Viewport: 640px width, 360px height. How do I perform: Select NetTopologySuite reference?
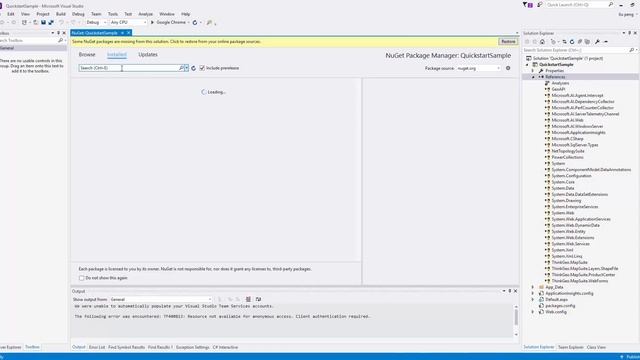568,151
